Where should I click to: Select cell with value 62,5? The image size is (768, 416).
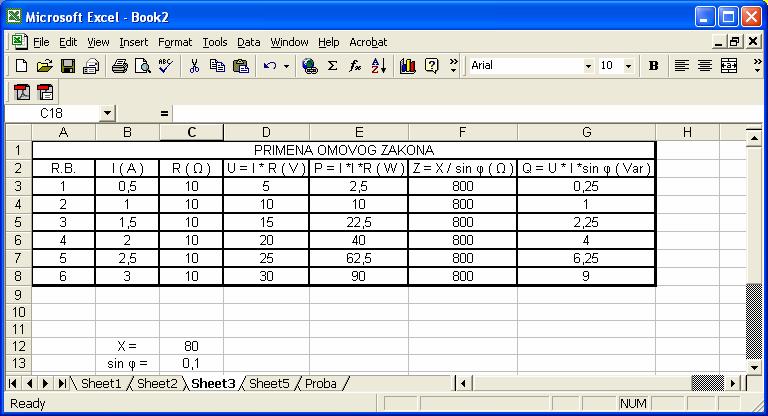pos(359,258)
